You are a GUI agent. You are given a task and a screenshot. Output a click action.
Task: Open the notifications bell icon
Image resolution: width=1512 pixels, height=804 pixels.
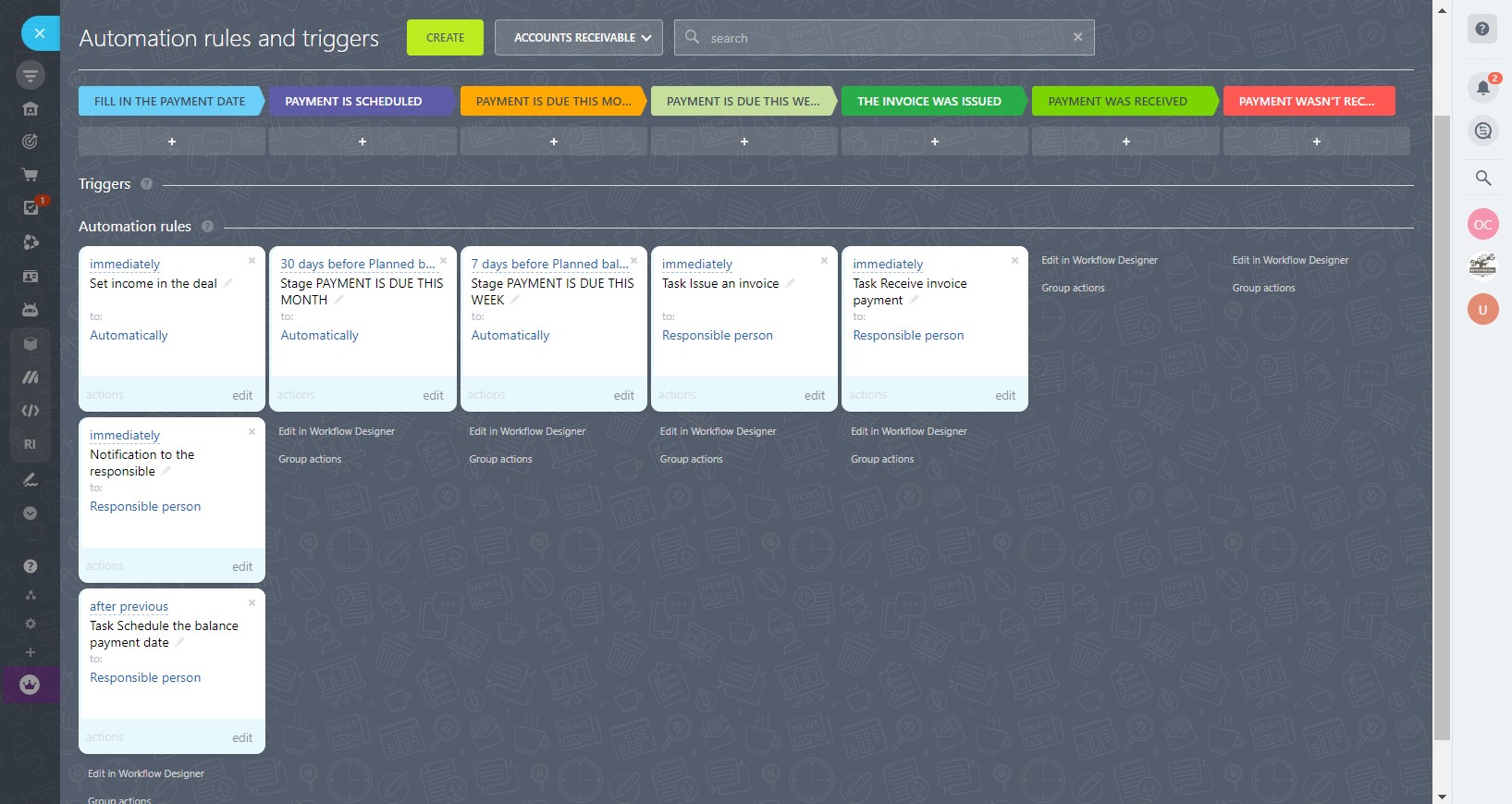pos(1482,88)
